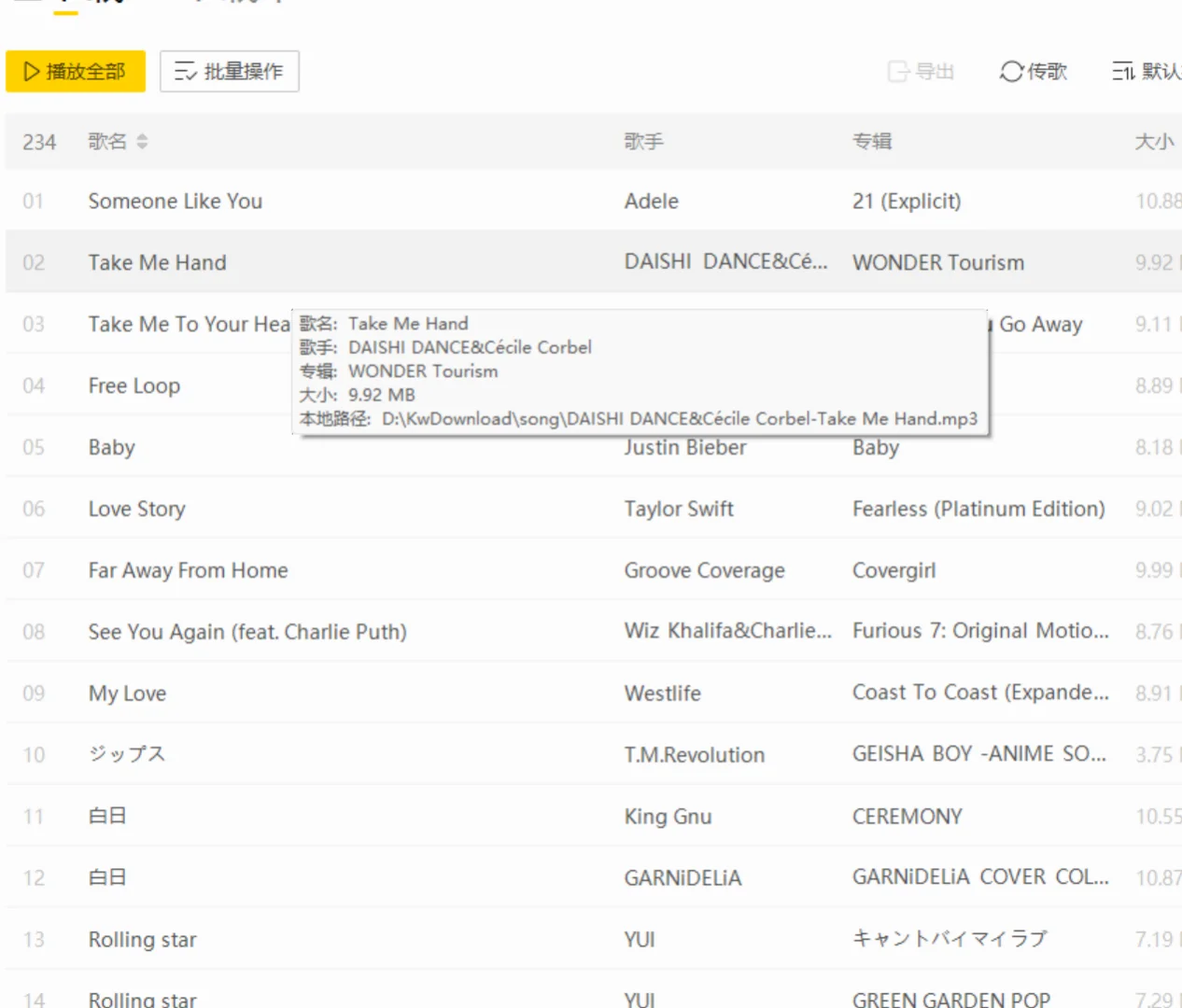Click the 播放全部 play all button

click(x=76, y=71)
